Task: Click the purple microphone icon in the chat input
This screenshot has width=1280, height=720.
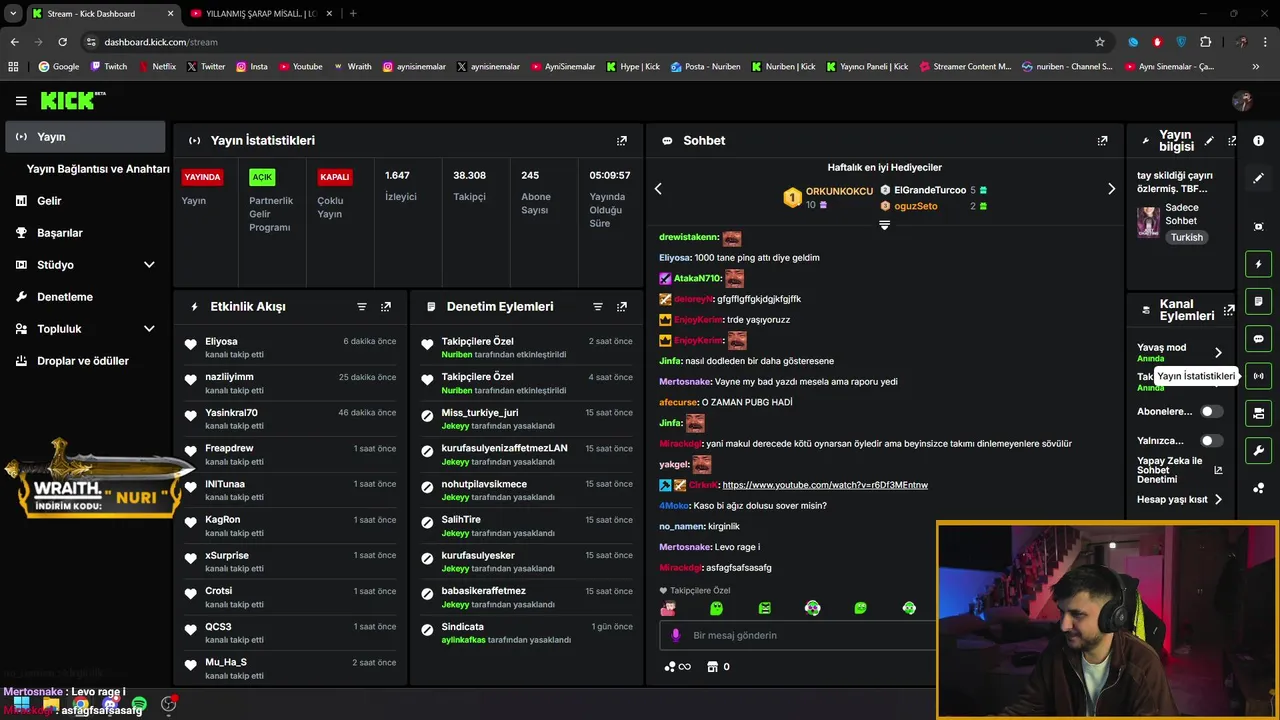Action: pyautogui.click(x=676, y=635)
